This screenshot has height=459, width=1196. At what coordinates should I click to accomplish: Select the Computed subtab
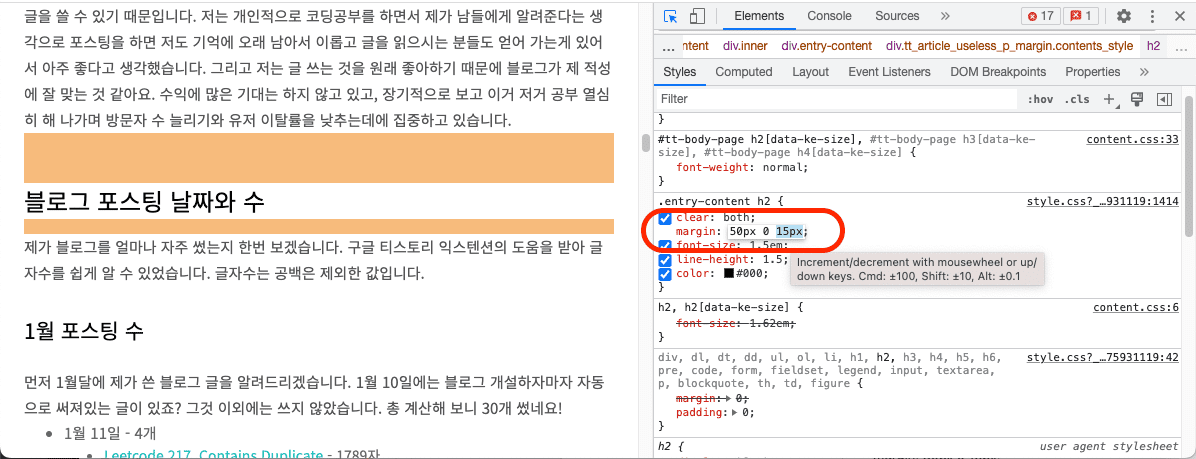point(744,72)
